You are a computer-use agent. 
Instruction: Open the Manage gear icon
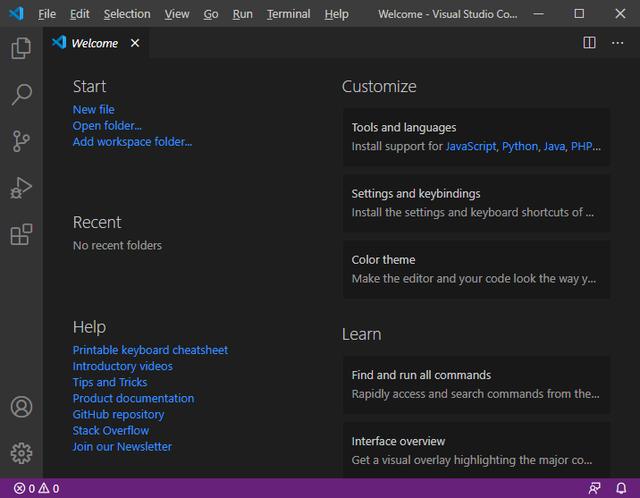pyautogui.click(x=21, y=453)
